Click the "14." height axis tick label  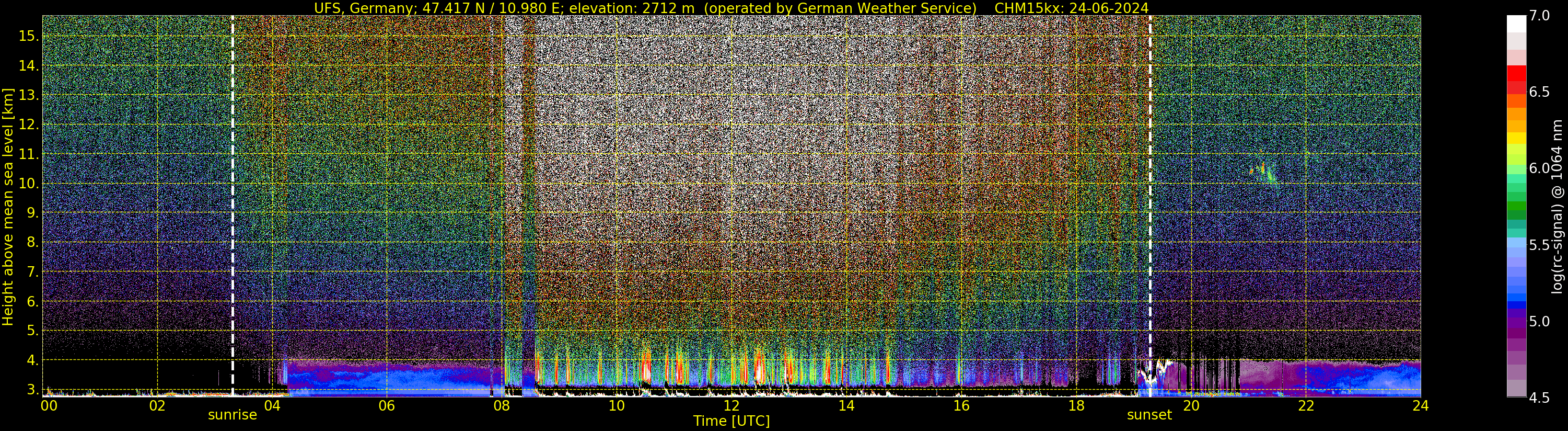[x=29, y=66]
